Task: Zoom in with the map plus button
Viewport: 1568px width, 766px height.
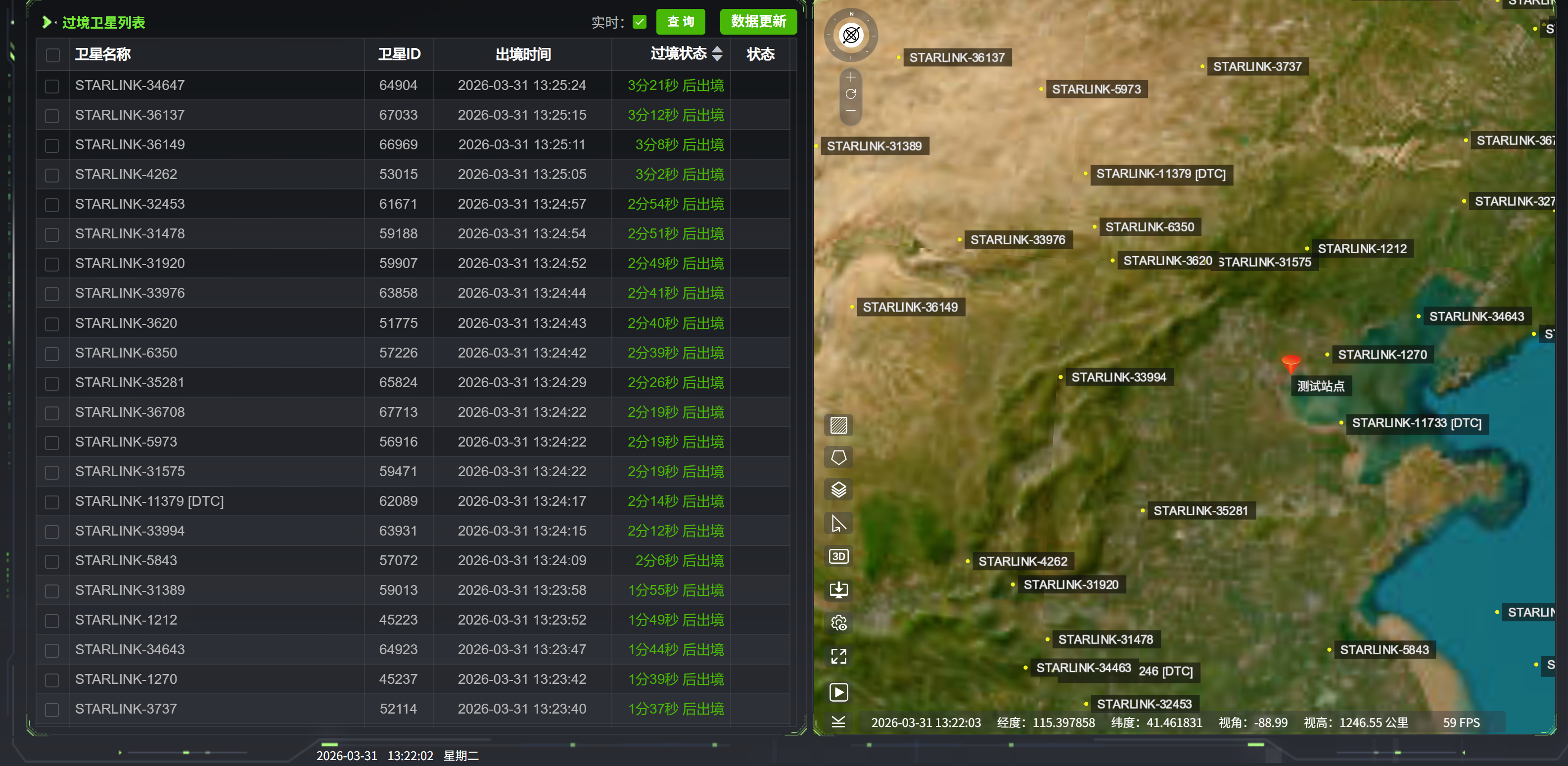Action: (850, 77)
